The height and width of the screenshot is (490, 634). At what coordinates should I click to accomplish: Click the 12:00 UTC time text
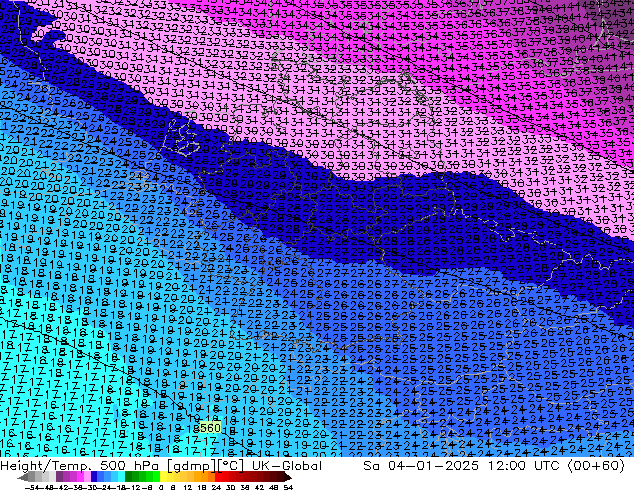(525, 466)
